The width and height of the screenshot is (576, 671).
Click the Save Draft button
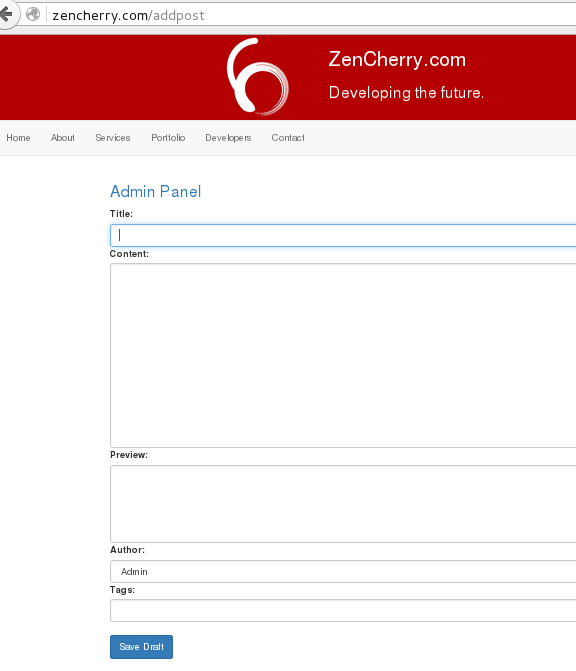coord(142,647)
